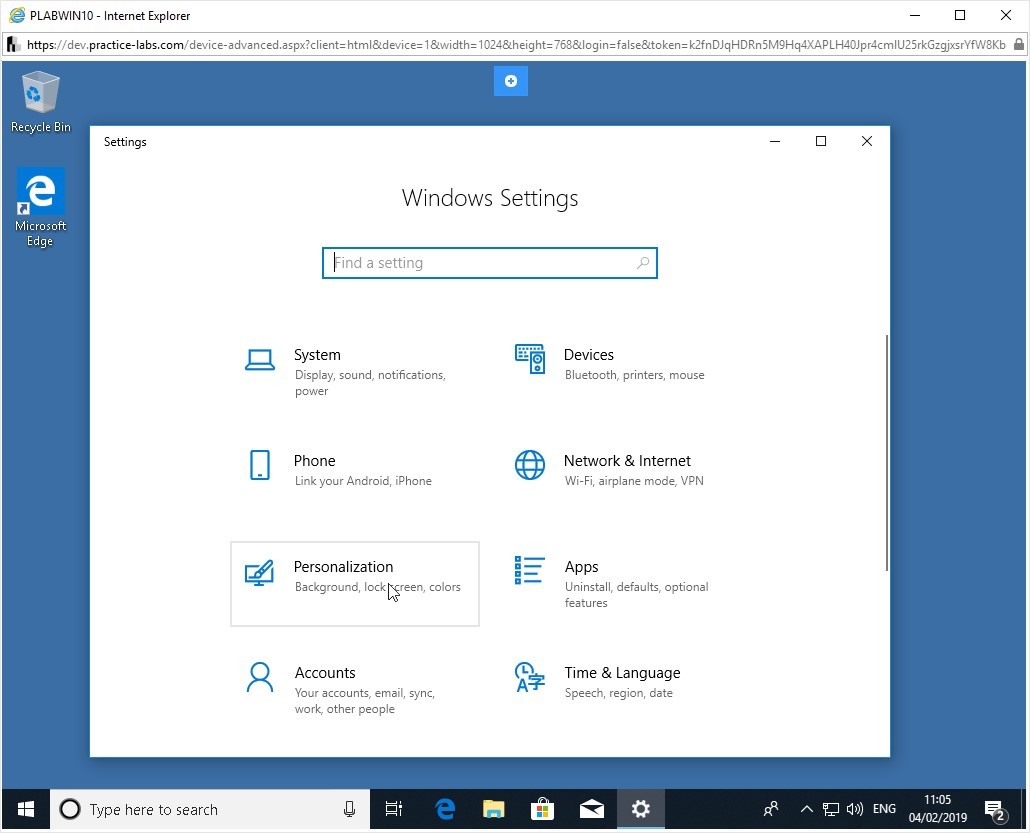Click the 'Background, lock screen, colors' description
This screenshot has width=1030, height=833.
pos(378,587)
